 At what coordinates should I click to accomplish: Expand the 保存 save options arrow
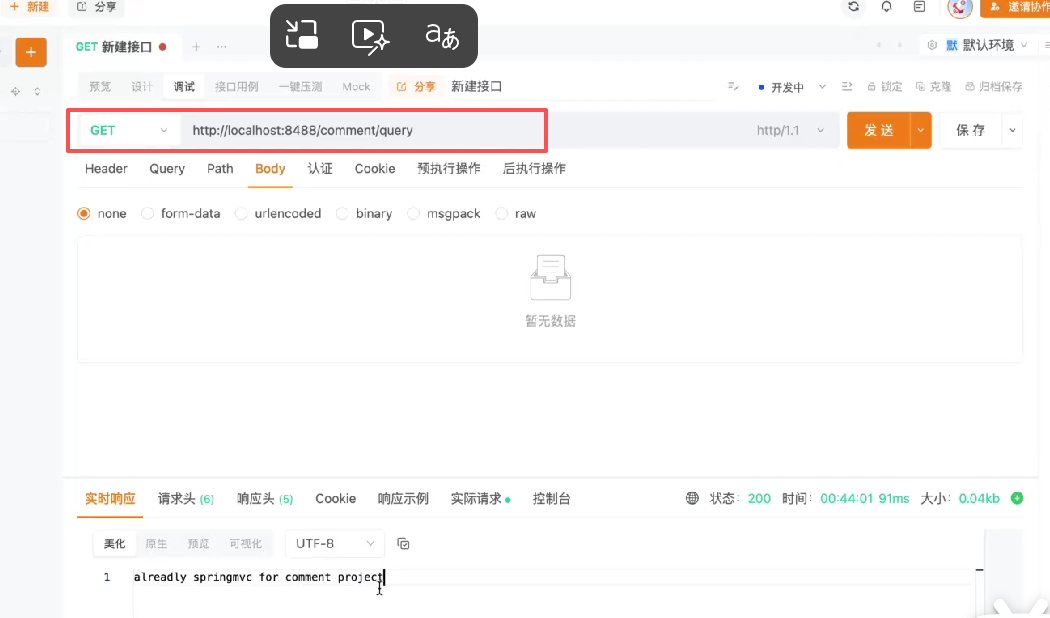tap(1012, 131)
